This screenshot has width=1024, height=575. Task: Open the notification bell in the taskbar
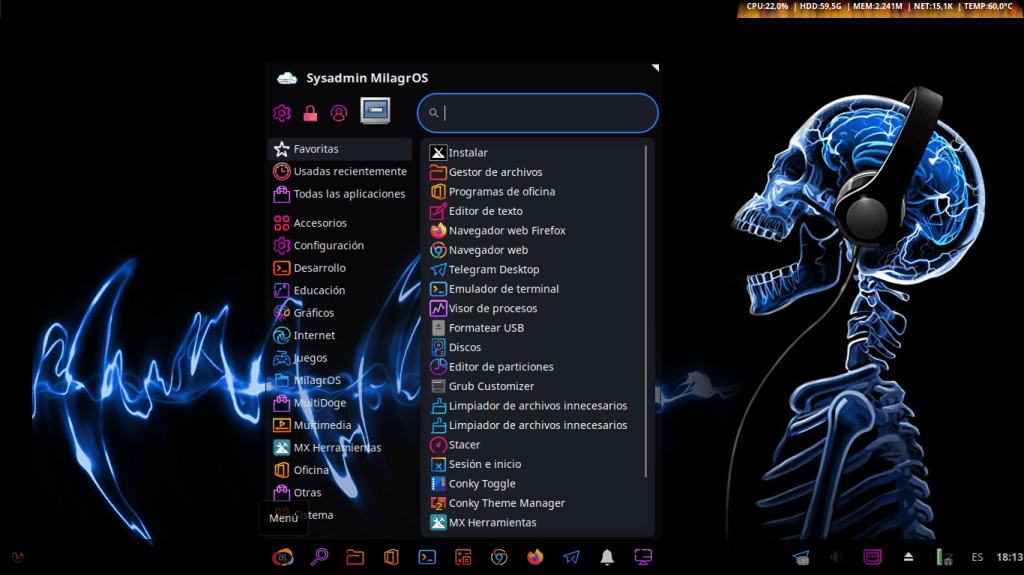(x=607, y=557)
